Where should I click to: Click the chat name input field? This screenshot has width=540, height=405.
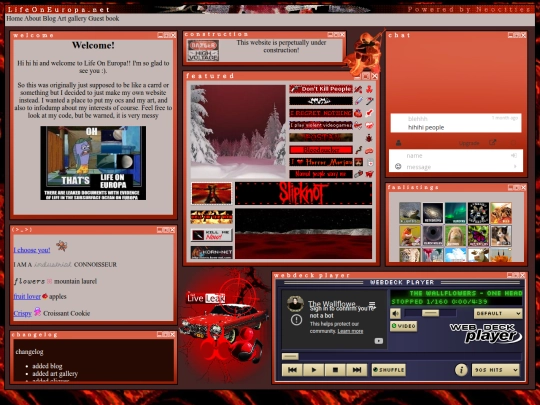(x=456, y=155)
